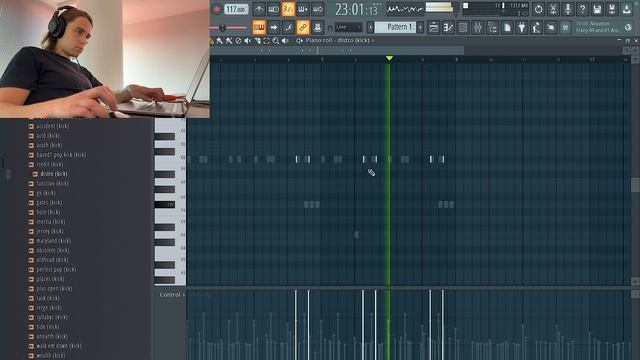Click the export render download icon
This screenshot has width=640, height=360.
pyautogui.click(x=627, y=9)
